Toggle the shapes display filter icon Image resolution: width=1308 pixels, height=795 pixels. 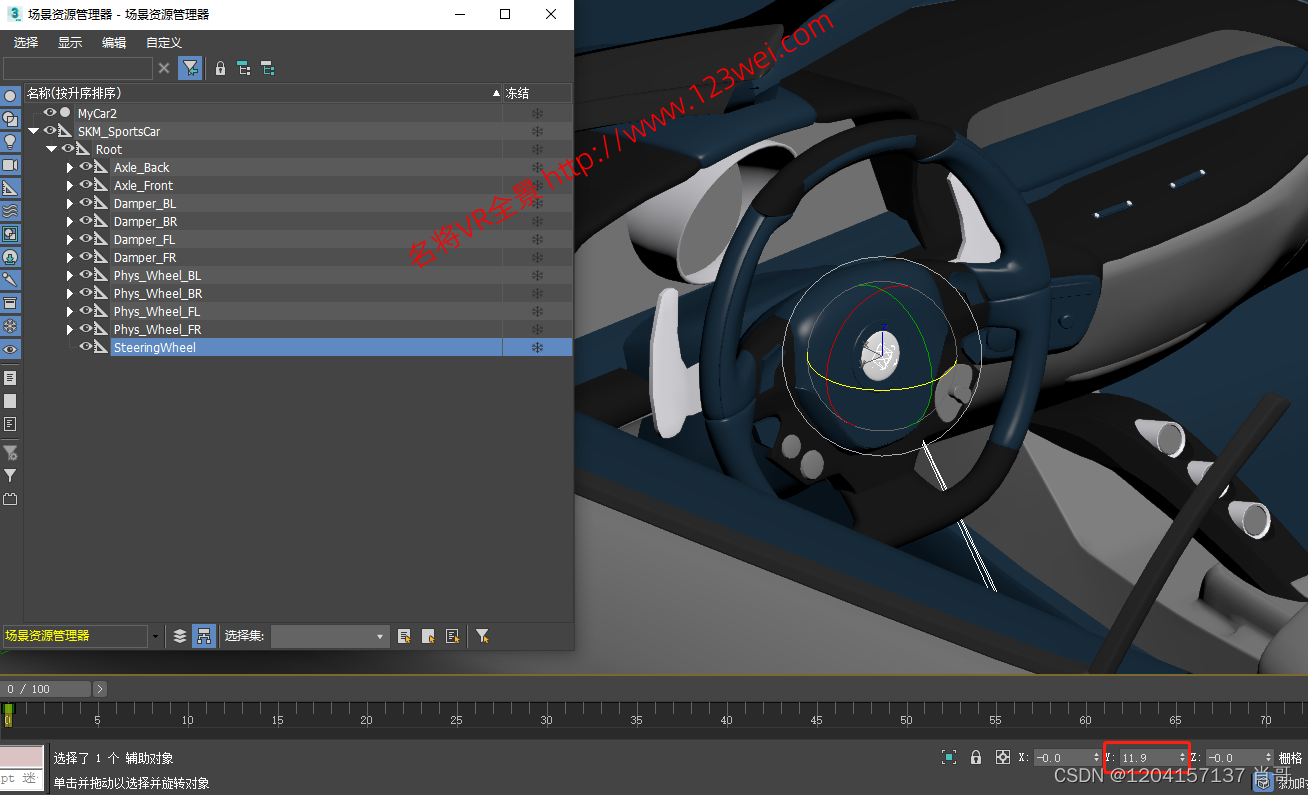[x=10, y=119]
